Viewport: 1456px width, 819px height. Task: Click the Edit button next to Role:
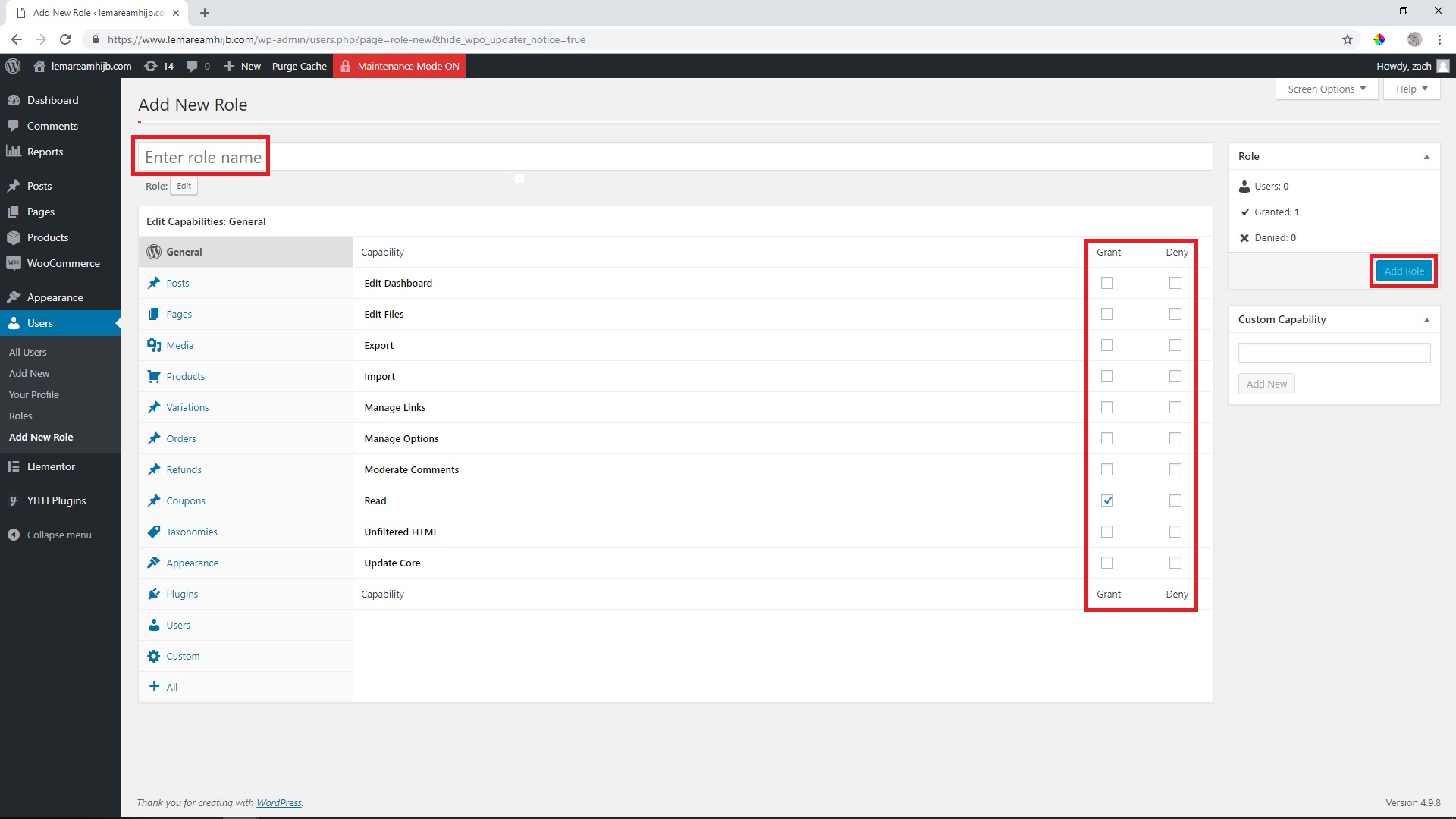tap(184, 186)
